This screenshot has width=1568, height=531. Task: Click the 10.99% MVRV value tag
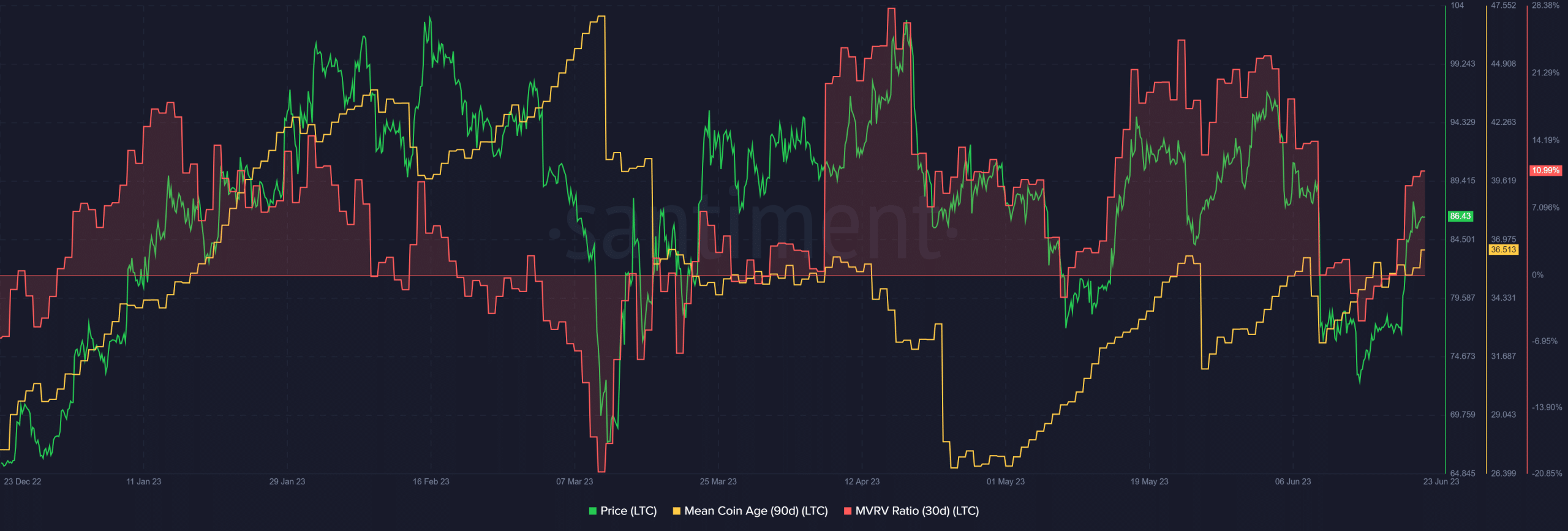pyautogui.click(x=1546, y=170)
